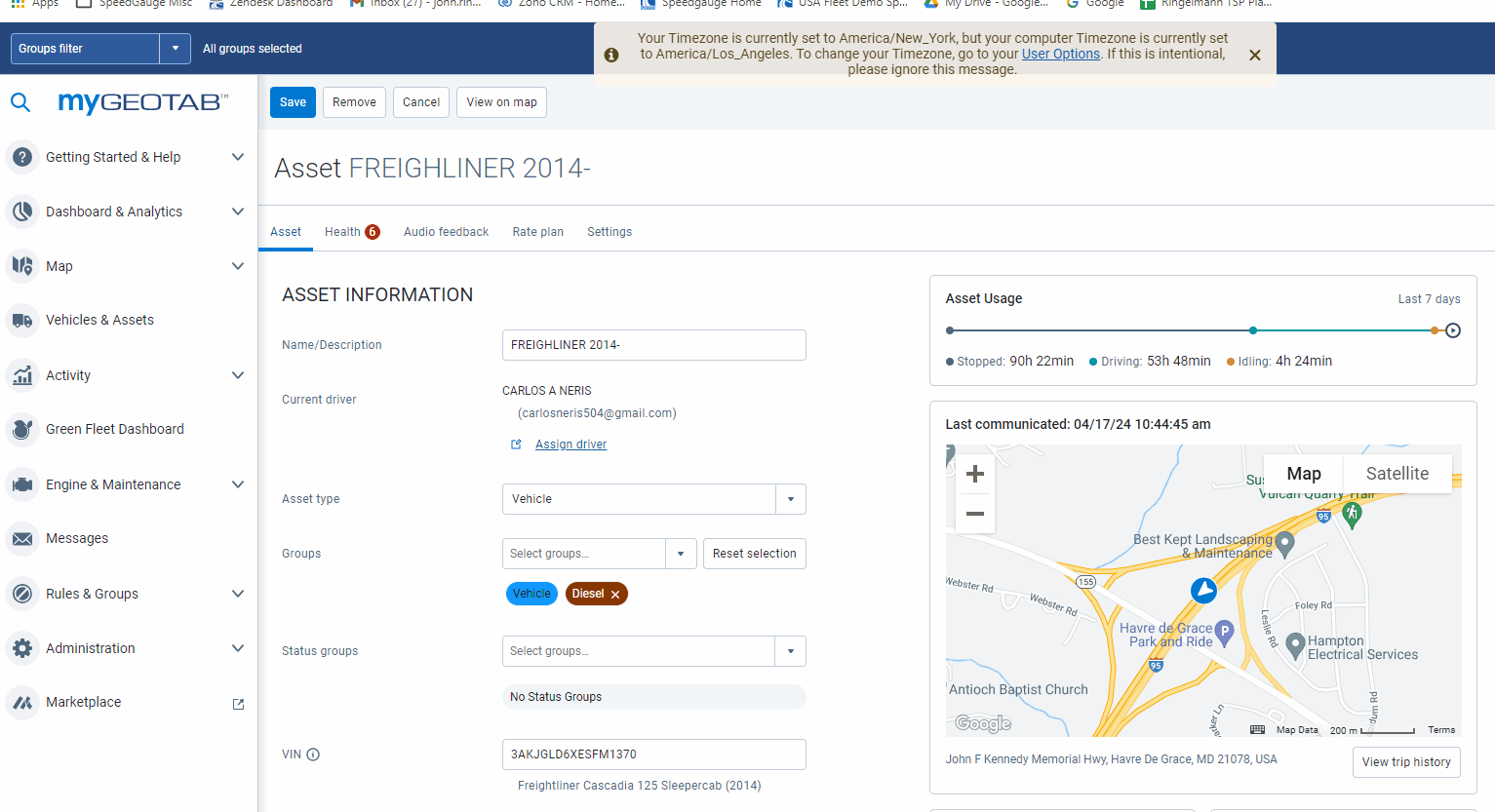
Task: Click the Name/Description input field
Action: [654, 345]
